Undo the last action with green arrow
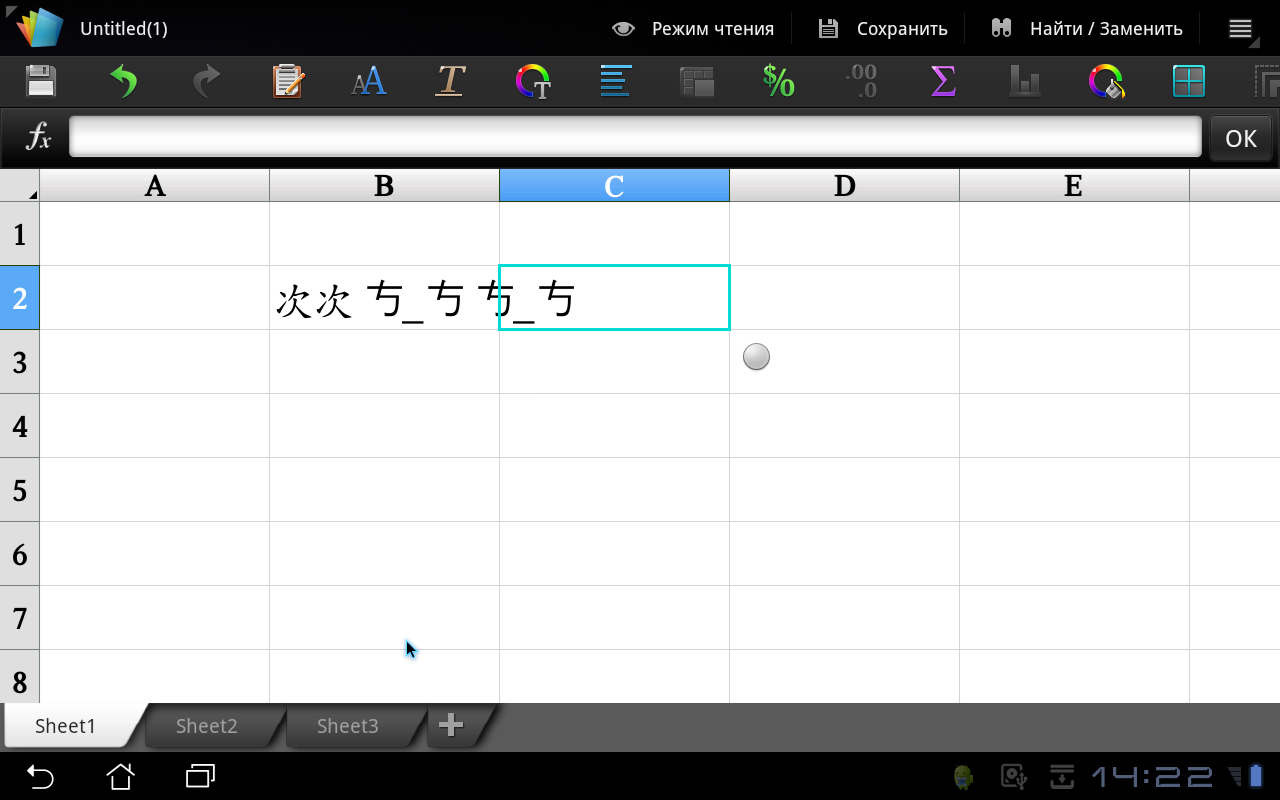 click(123, 81)
